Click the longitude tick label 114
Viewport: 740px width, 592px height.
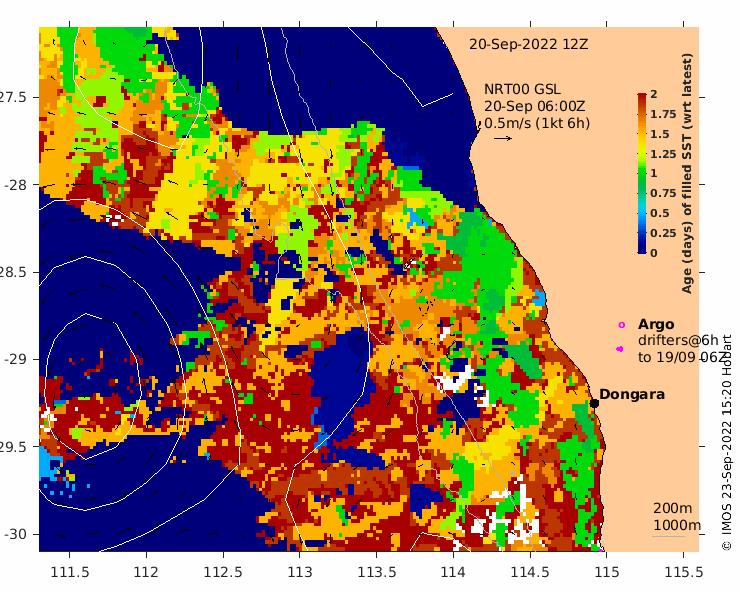pyautogui.click(x=454, y=573)
